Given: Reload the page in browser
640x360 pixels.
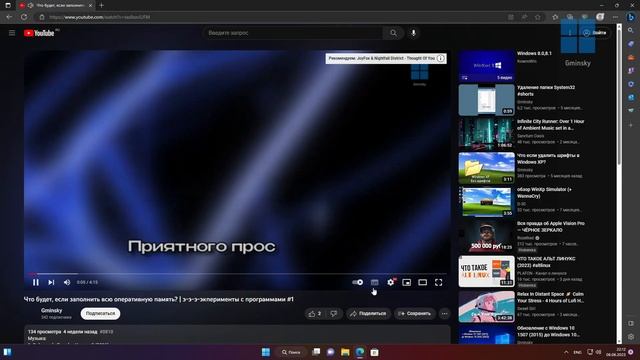Looking at the screenshot, I should (x=24, y=17).
